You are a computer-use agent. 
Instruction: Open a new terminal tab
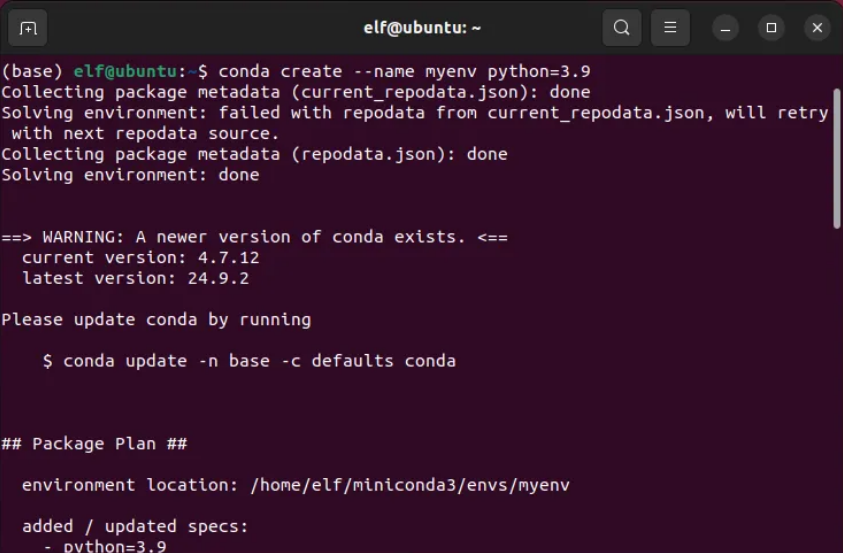click(28, 28)
